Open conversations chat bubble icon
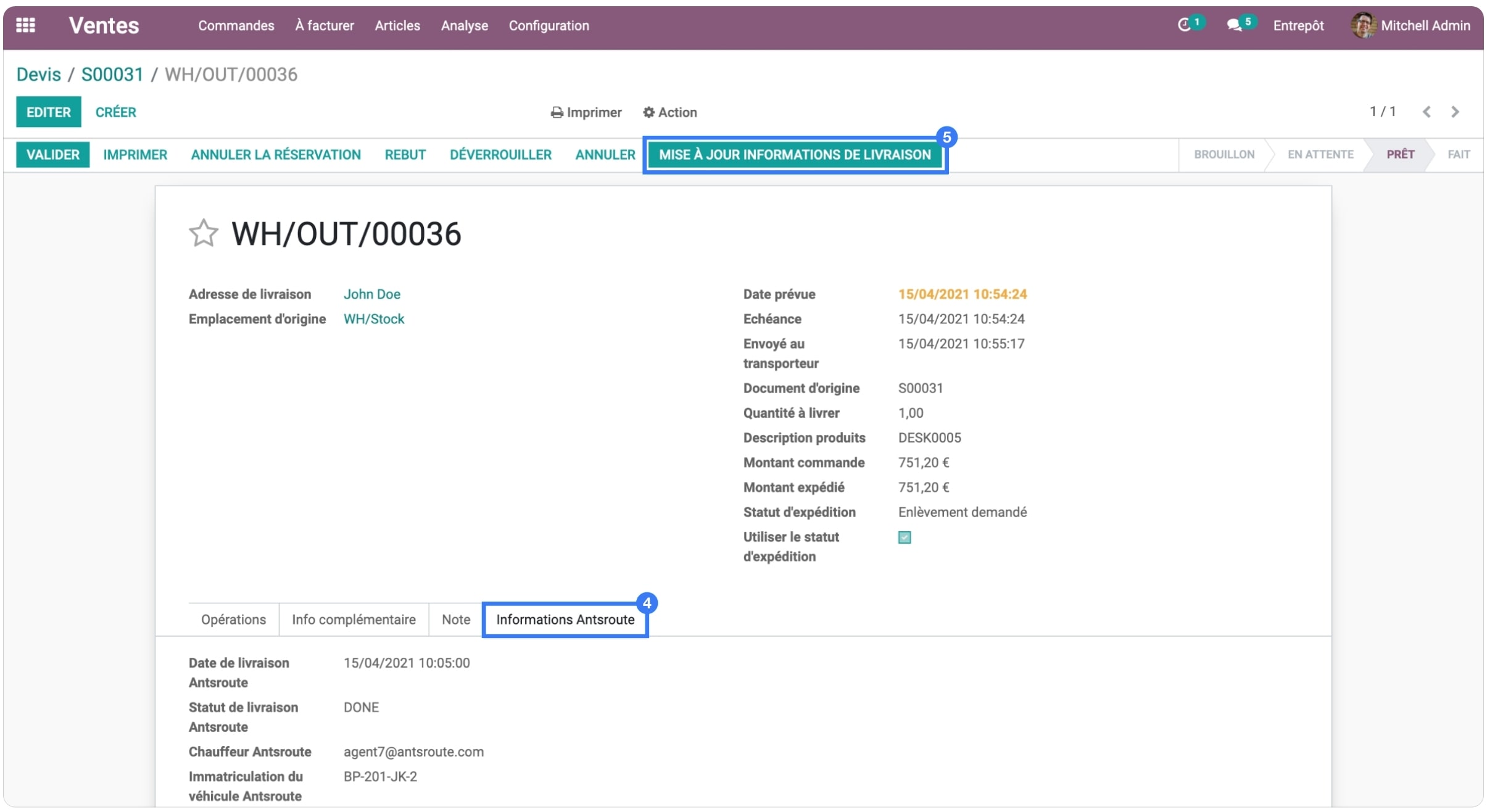 click(x=1234, y=25)
